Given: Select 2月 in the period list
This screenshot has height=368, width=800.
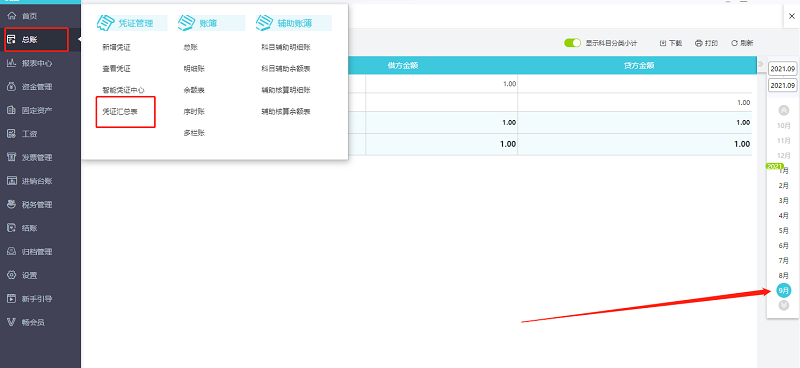Looking at the screenshot, I should click(x=784, y=185).
